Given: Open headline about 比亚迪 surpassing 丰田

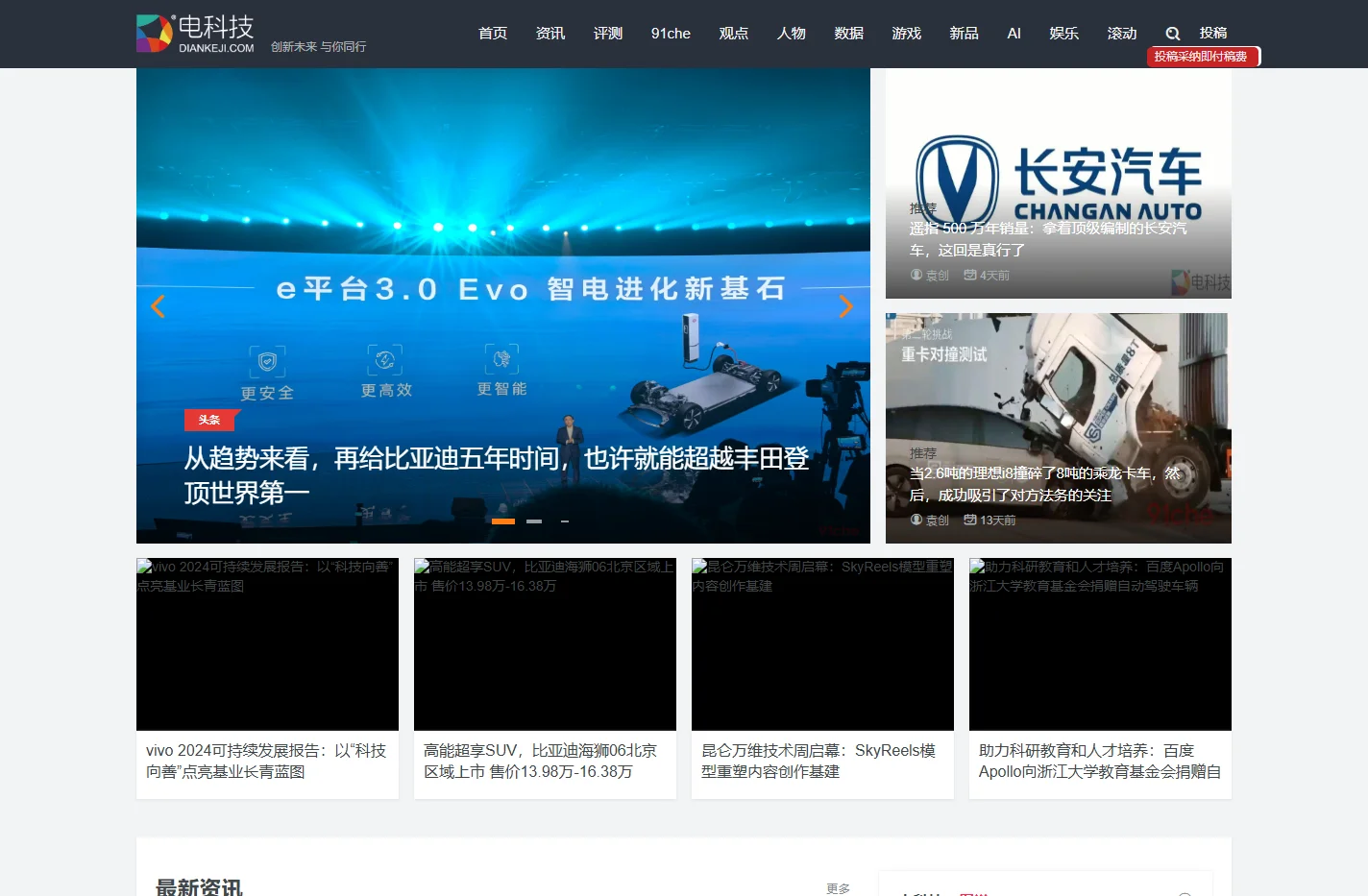Looking at the screenshot, I should (497, 475).
